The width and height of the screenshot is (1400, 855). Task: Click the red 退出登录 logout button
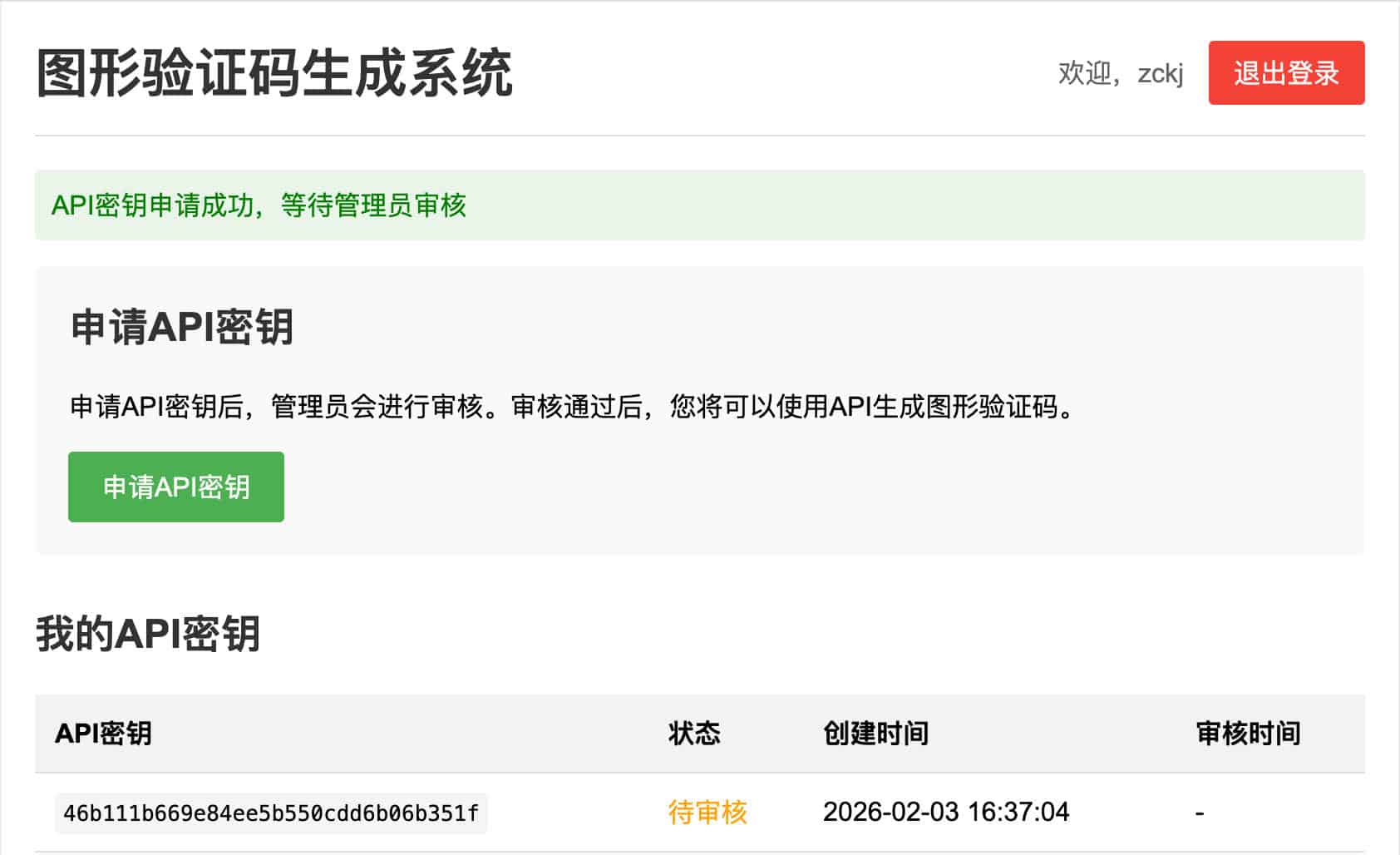click(1286, 72)
